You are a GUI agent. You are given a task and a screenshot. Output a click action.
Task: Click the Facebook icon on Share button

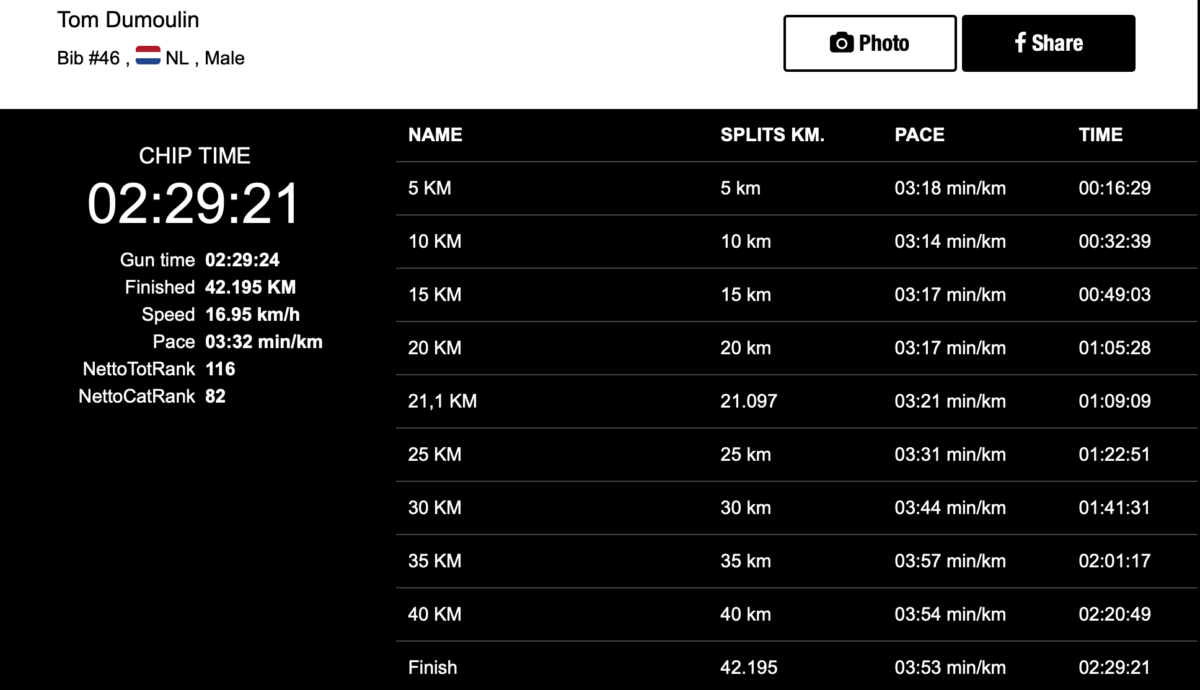tap(1020, 43)
